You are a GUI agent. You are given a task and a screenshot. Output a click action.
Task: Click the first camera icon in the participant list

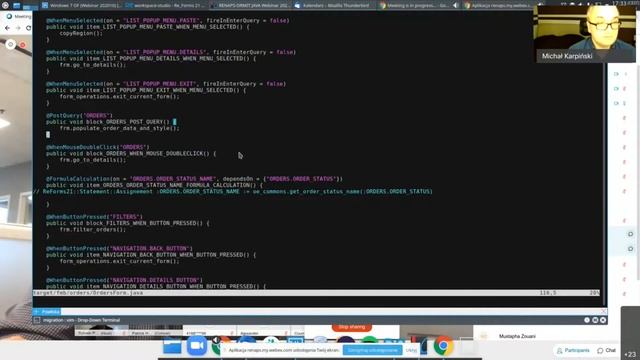pos(616,74)
